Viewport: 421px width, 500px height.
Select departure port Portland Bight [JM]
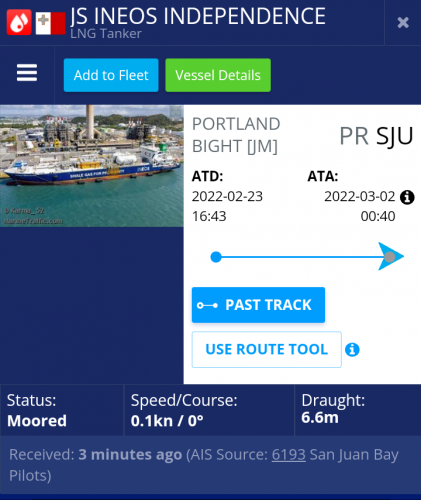point(236,135)
